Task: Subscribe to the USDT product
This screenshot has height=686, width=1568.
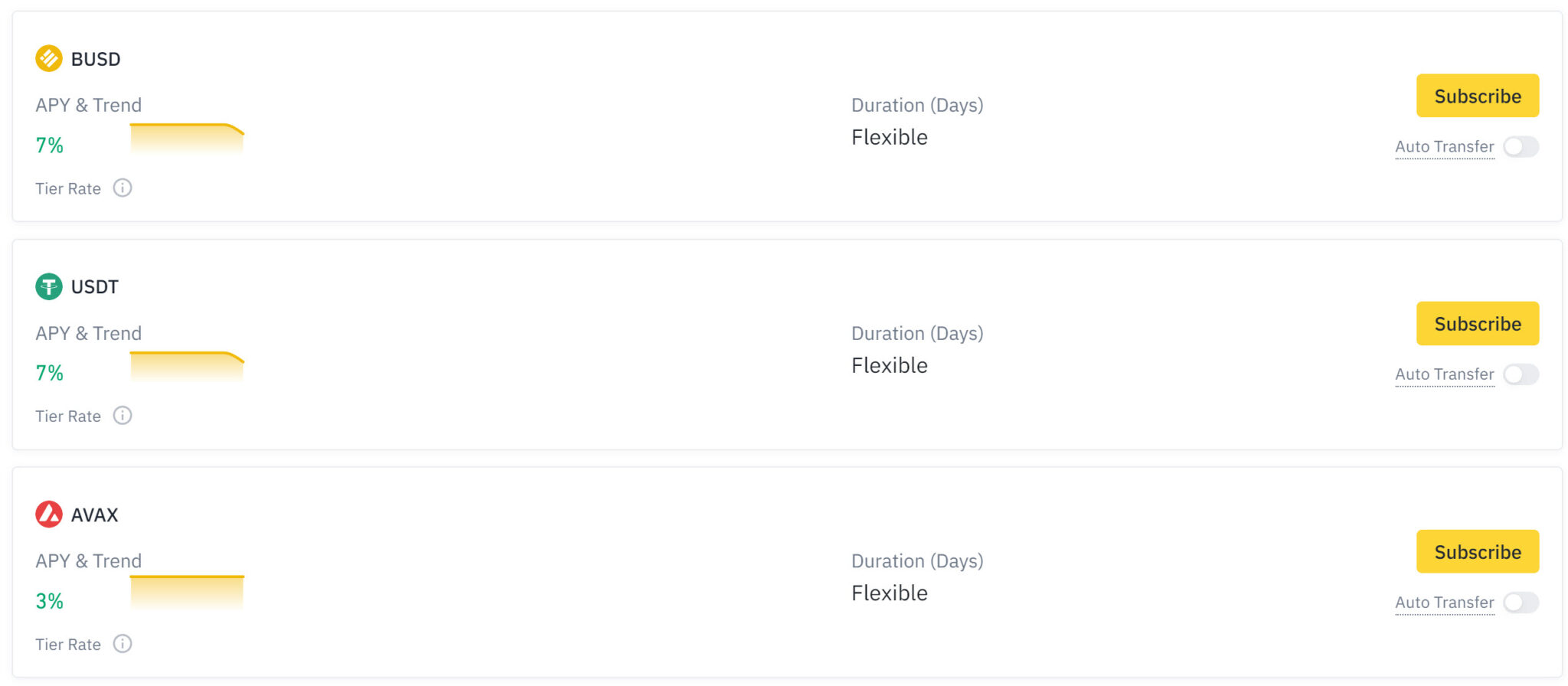Action: pyautogui.click(x=1478, y=324)
